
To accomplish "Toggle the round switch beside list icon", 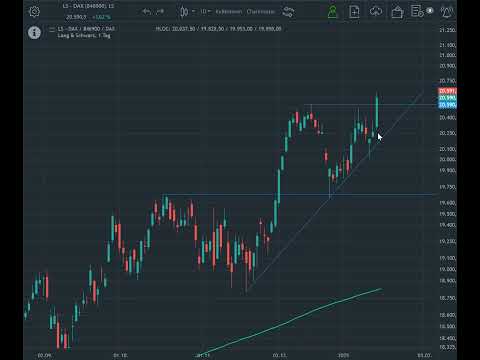I will point(430,11).
